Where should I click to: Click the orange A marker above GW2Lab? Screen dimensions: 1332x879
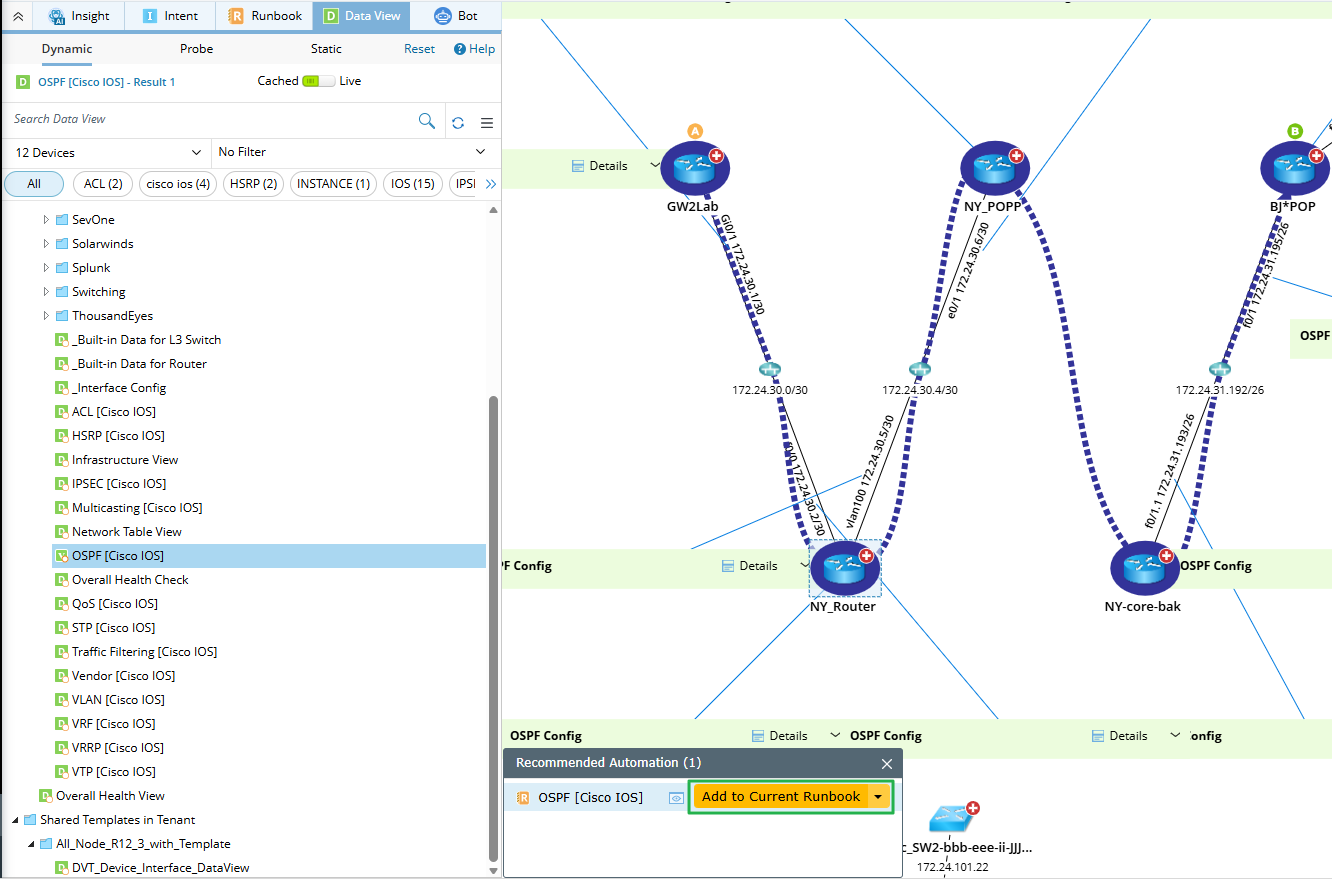695,131
